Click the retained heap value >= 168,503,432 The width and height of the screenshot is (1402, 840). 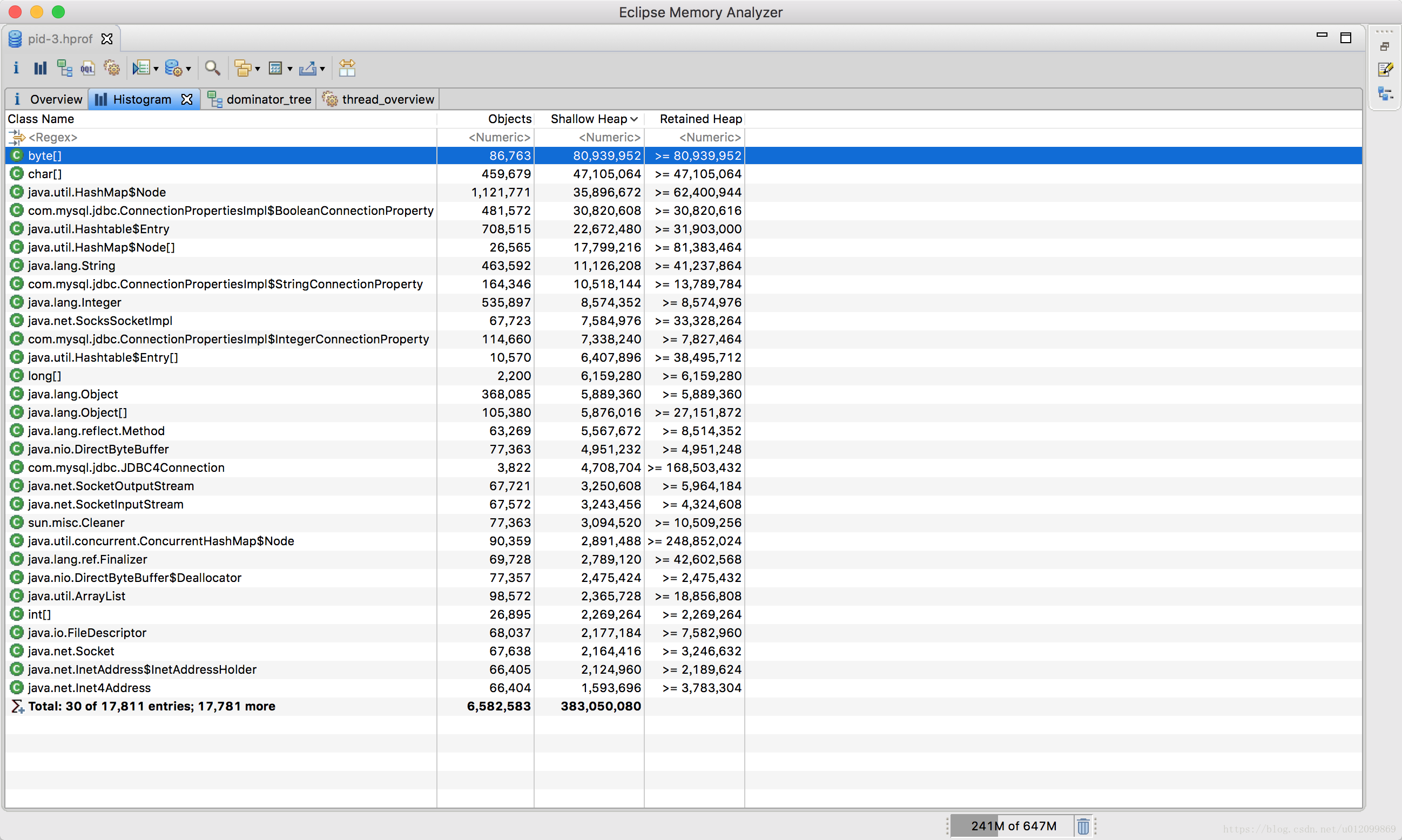coord(694,468)
